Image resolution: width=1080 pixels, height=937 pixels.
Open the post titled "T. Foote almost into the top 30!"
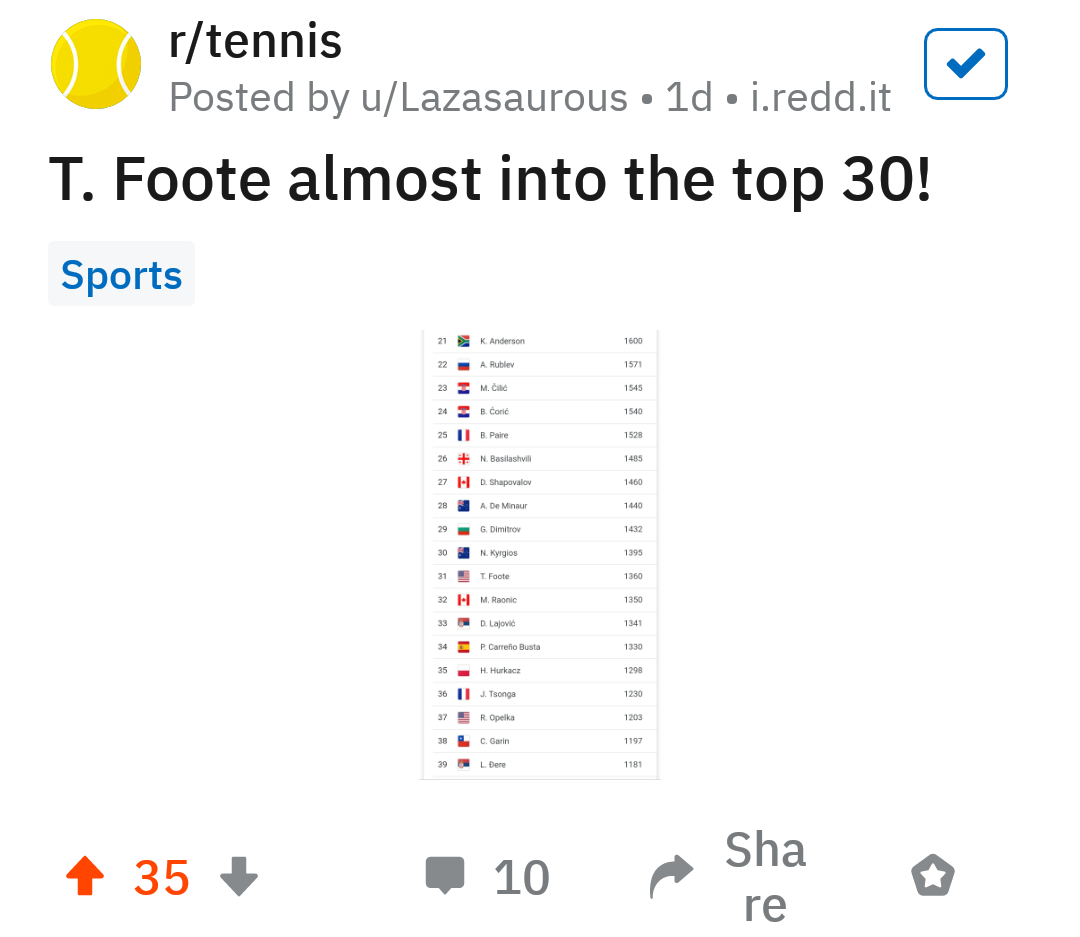490,178
